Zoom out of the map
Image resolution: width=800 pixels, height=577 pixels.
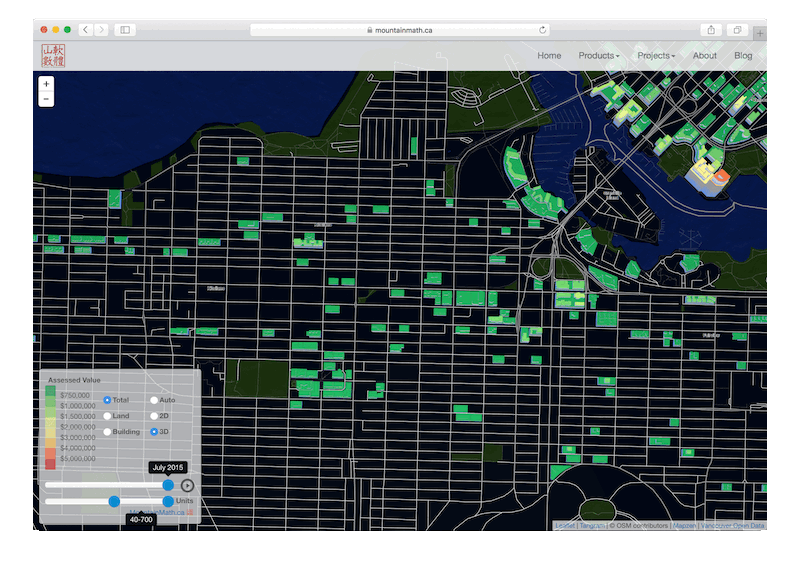[x=47, y=99]
